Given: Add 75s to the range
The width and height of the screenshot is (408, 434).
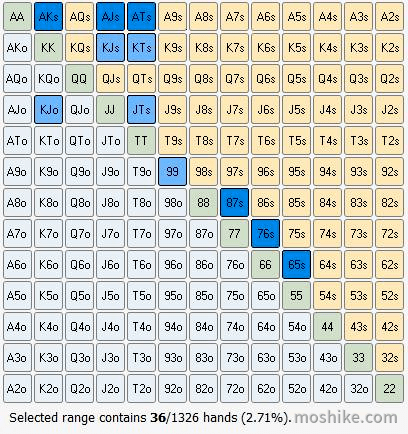Looking at the screenshot, I should (296, 234).
